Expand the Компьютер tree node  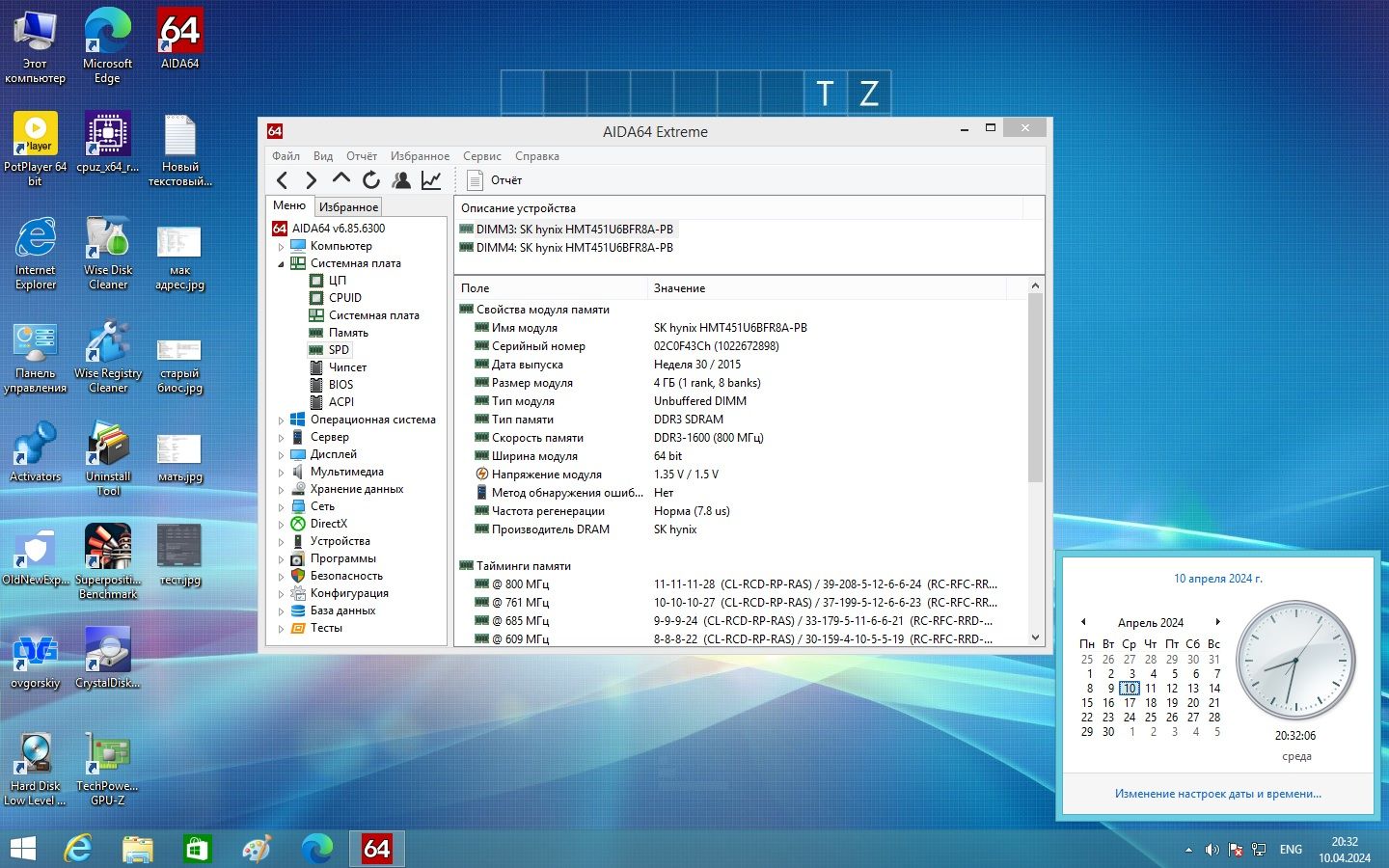coord(282,246)
